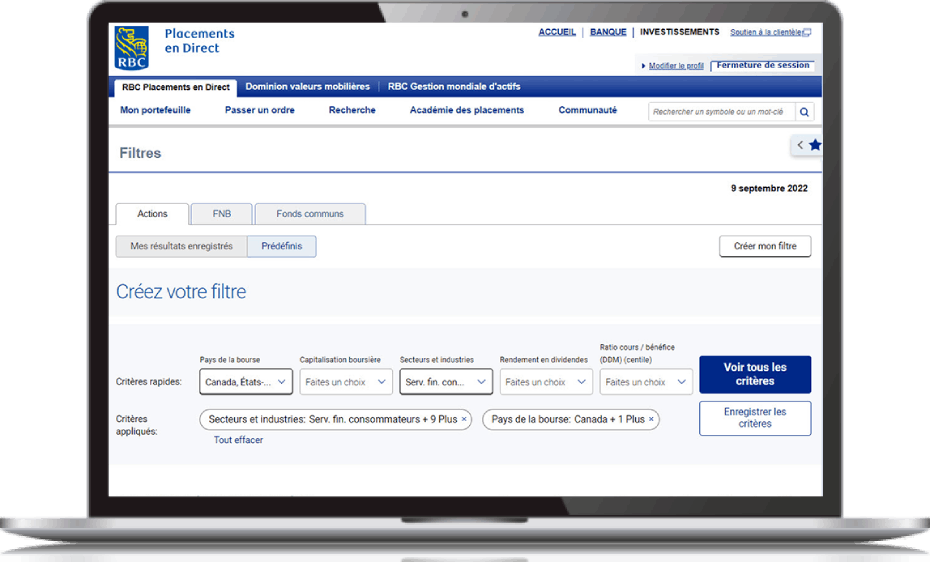Click the 9 septembre 2022 date
930x562 pixels.
tap(769, 189)
